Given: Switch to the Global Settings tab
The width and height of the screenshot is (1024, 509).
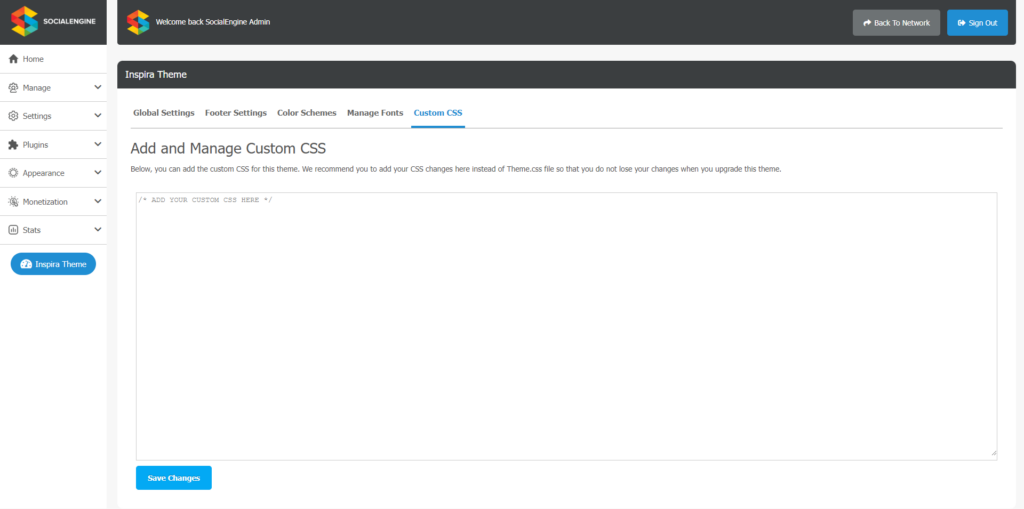Looking at the screenshot, I should 164,113.
